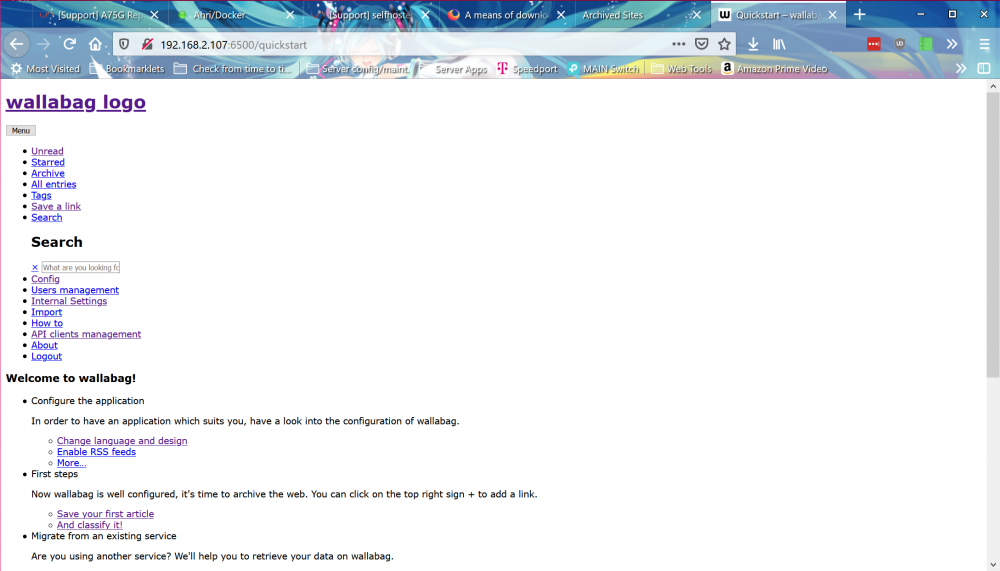
Task: Go back with the browser back arrow
Action: [x=17, y=44]
